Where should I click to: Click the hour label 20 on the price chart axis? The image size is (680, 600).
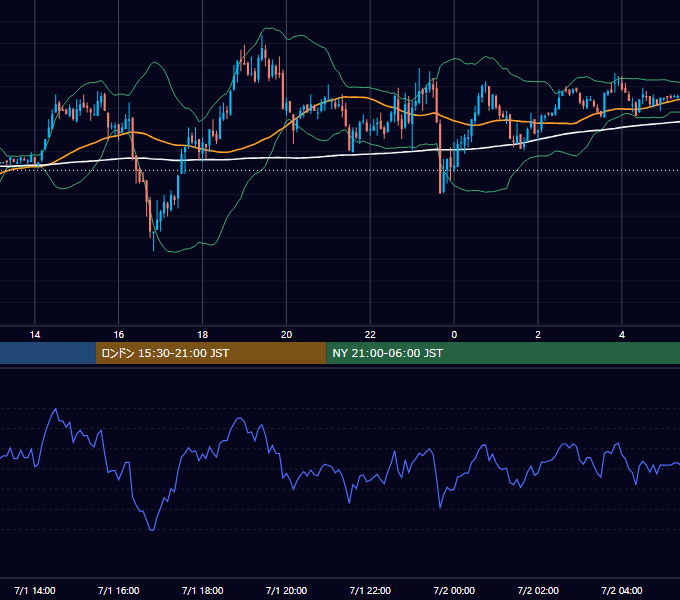(x=286, y=335)
